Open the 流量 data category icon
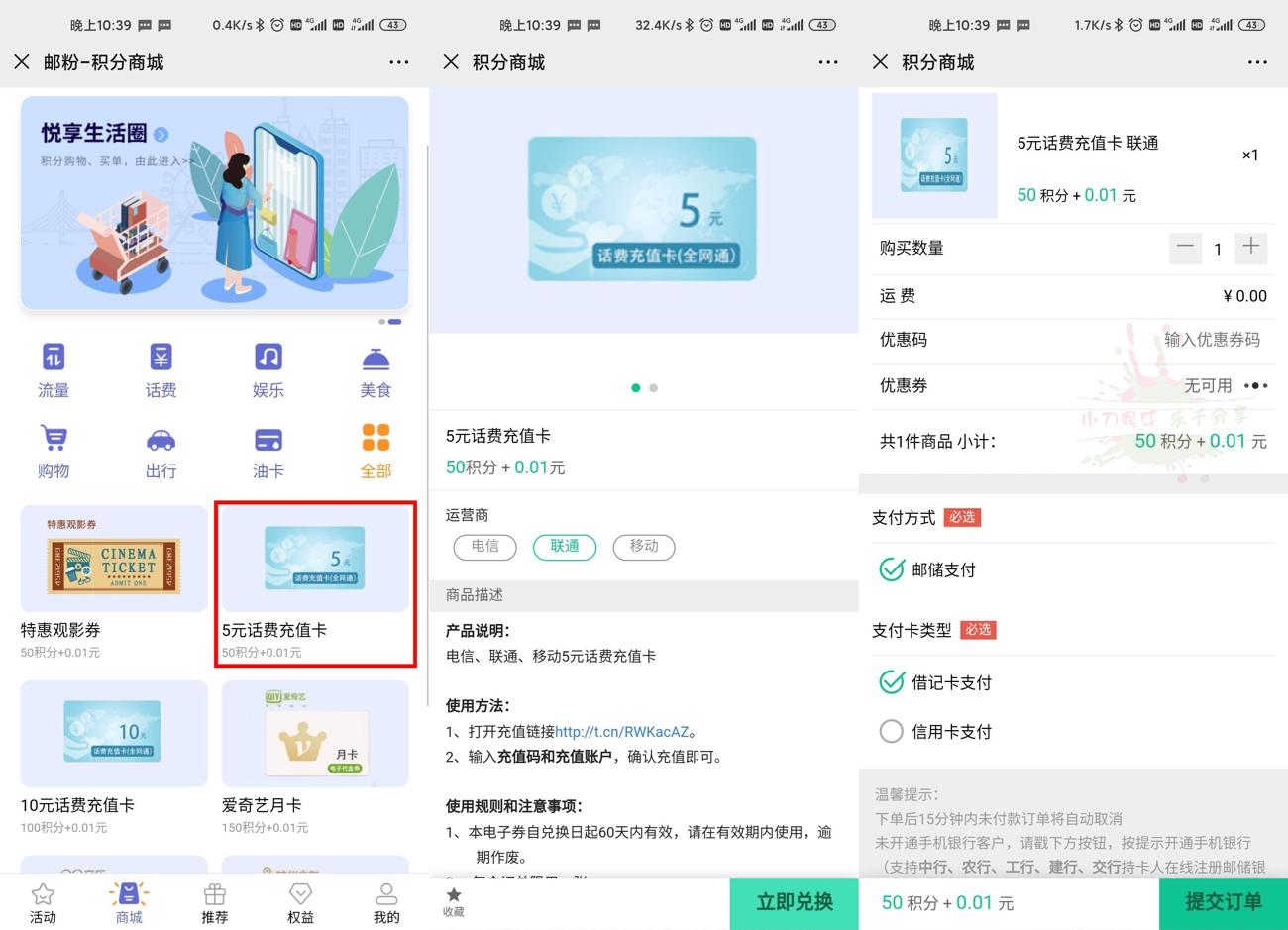1288x930 pixels. coord(54,369)
